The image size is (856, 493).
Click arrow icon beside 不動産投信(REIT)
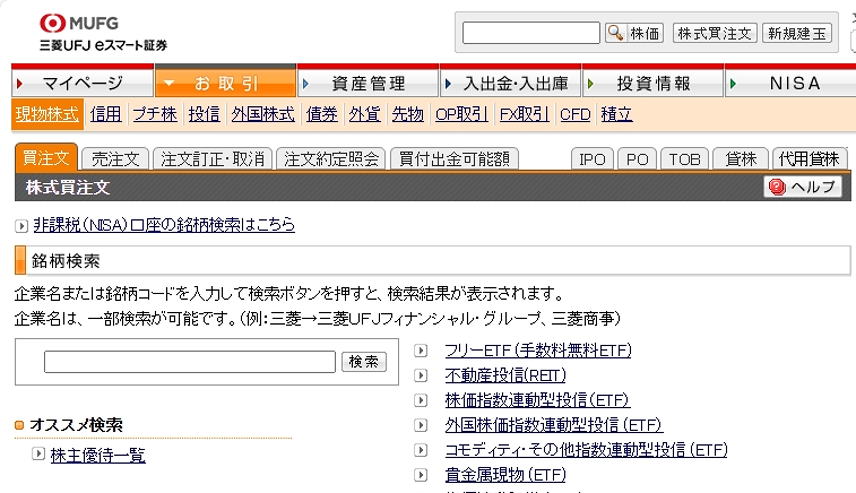[x=421, y=376]
